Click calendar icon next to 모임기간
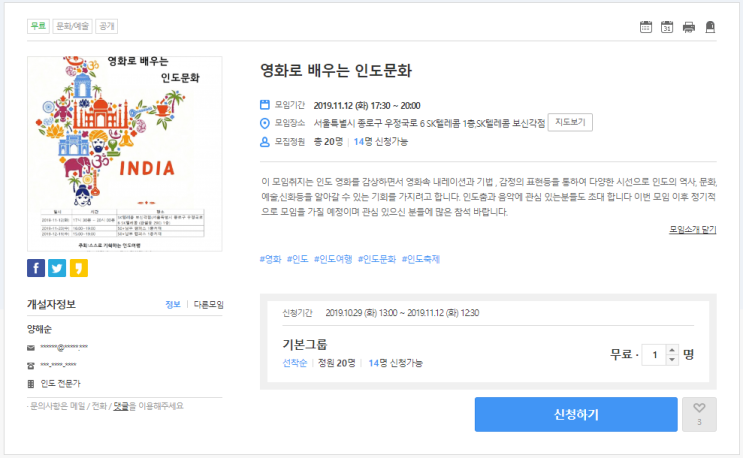This screenshot has height=458, width=743. 265,105
